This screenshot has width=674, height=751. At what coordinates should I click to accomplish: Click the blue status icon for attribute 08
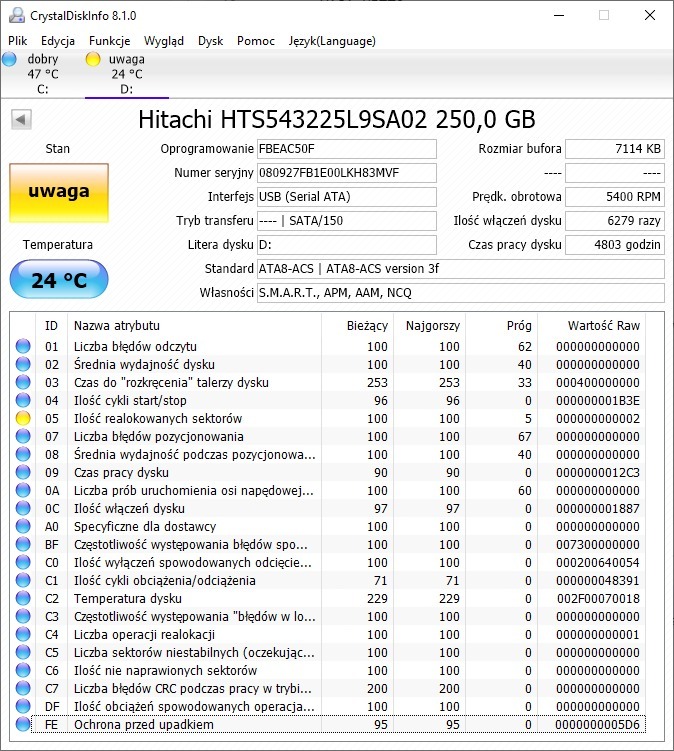23,455
